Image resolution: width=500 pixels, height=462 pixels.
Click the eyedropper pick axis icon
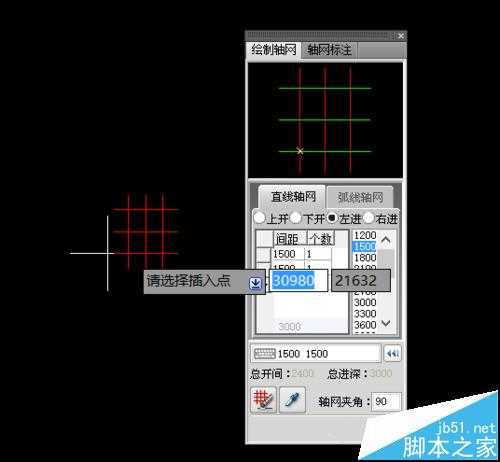292,400
